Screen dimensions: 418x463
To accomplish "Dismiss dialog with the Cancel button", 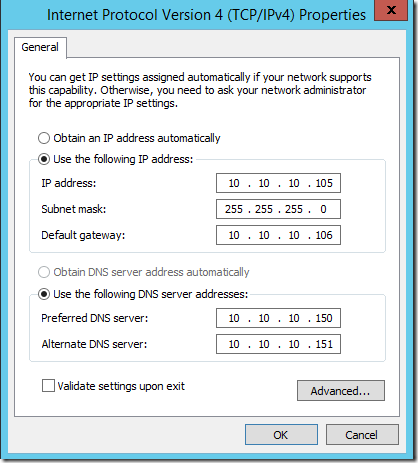I will [x=362, y=434].
